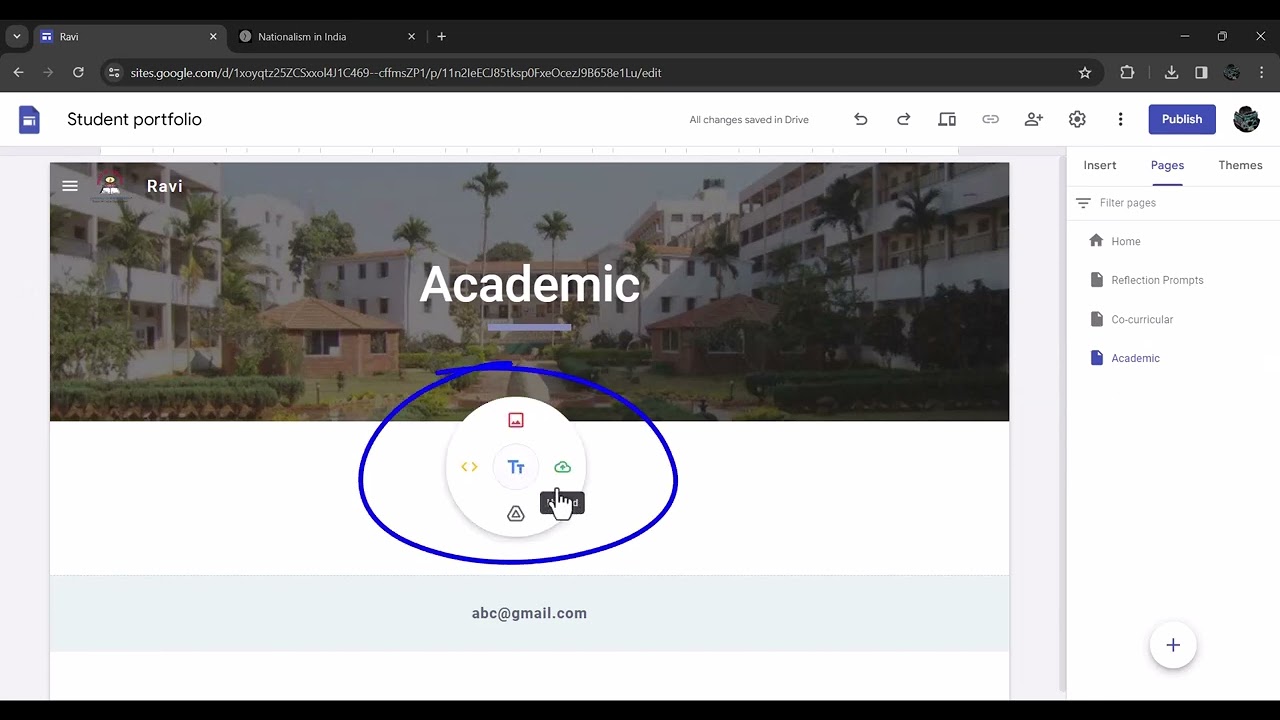
Task: Bookmark this page with the star
Action: coord(1085,73)
